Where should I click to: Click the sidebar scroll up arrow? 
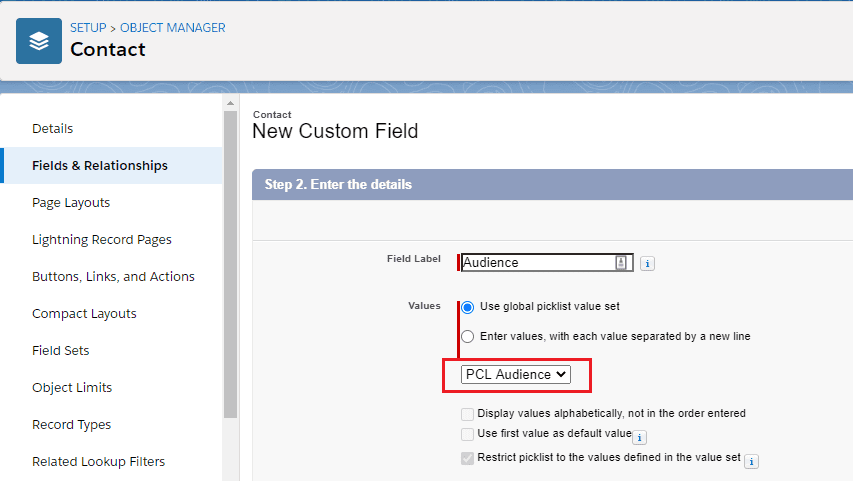click(x=231, y=103)
